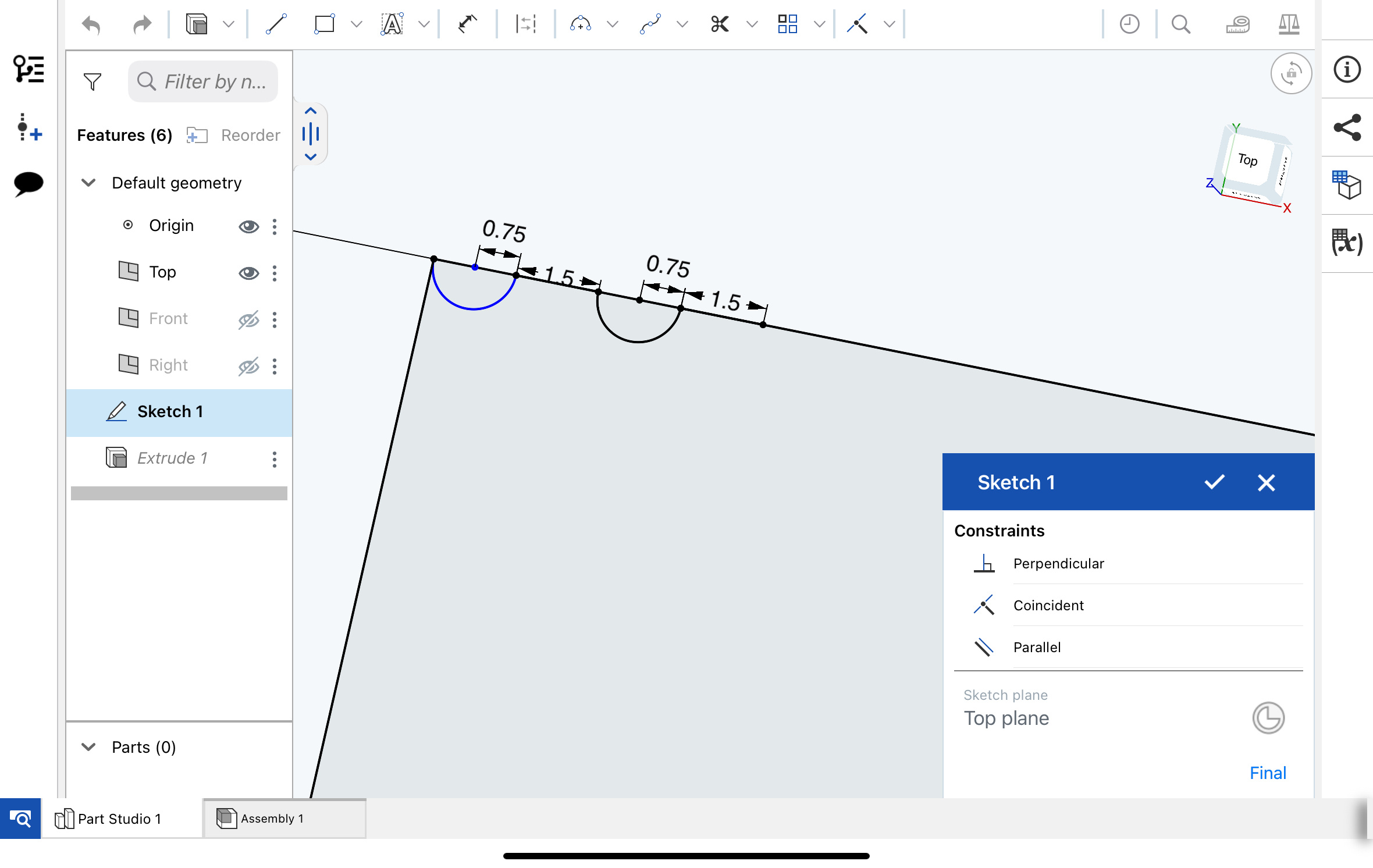This screenshot has height=868, width=1373.
Task: Show the Front plane
Action: point(248,319)
